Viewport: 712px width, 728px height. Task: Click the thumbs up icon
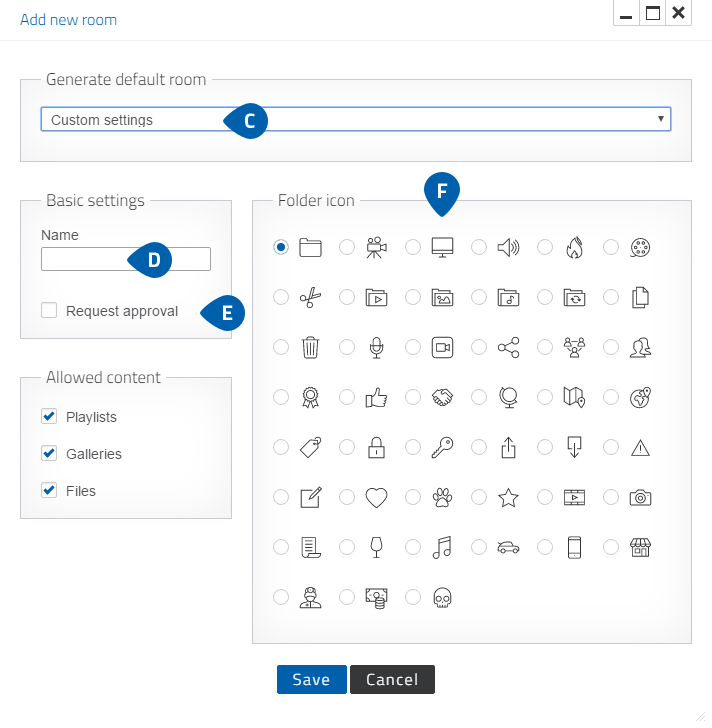click(x=376, y=397)
